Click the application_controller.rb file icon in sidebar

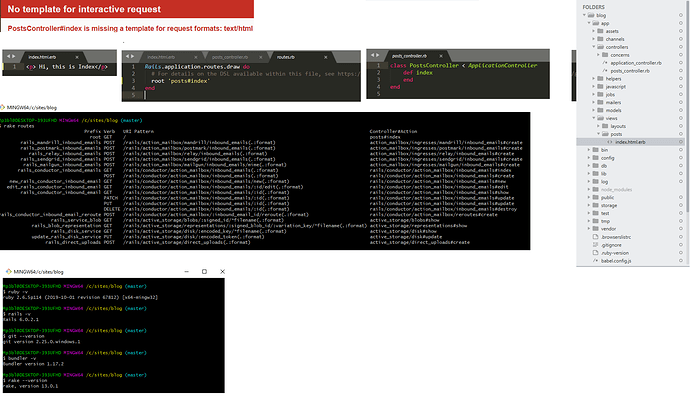605,63
